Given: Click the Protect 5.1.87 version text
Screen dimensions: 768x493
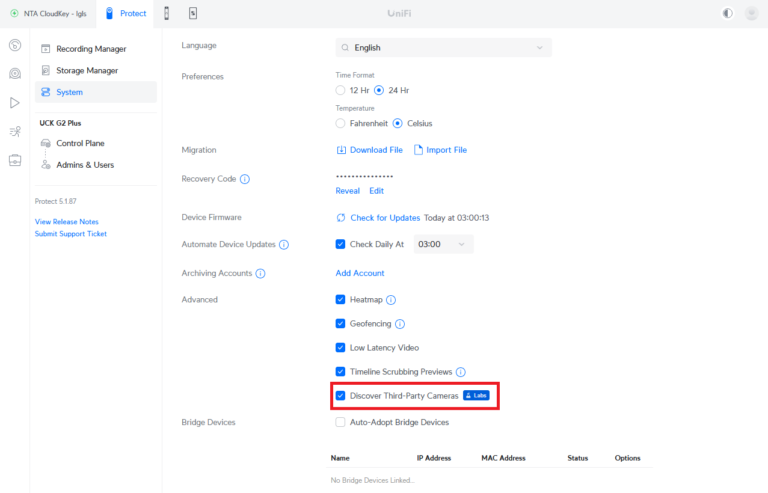Looking at the screenshot, I should [x=56, y=201].
